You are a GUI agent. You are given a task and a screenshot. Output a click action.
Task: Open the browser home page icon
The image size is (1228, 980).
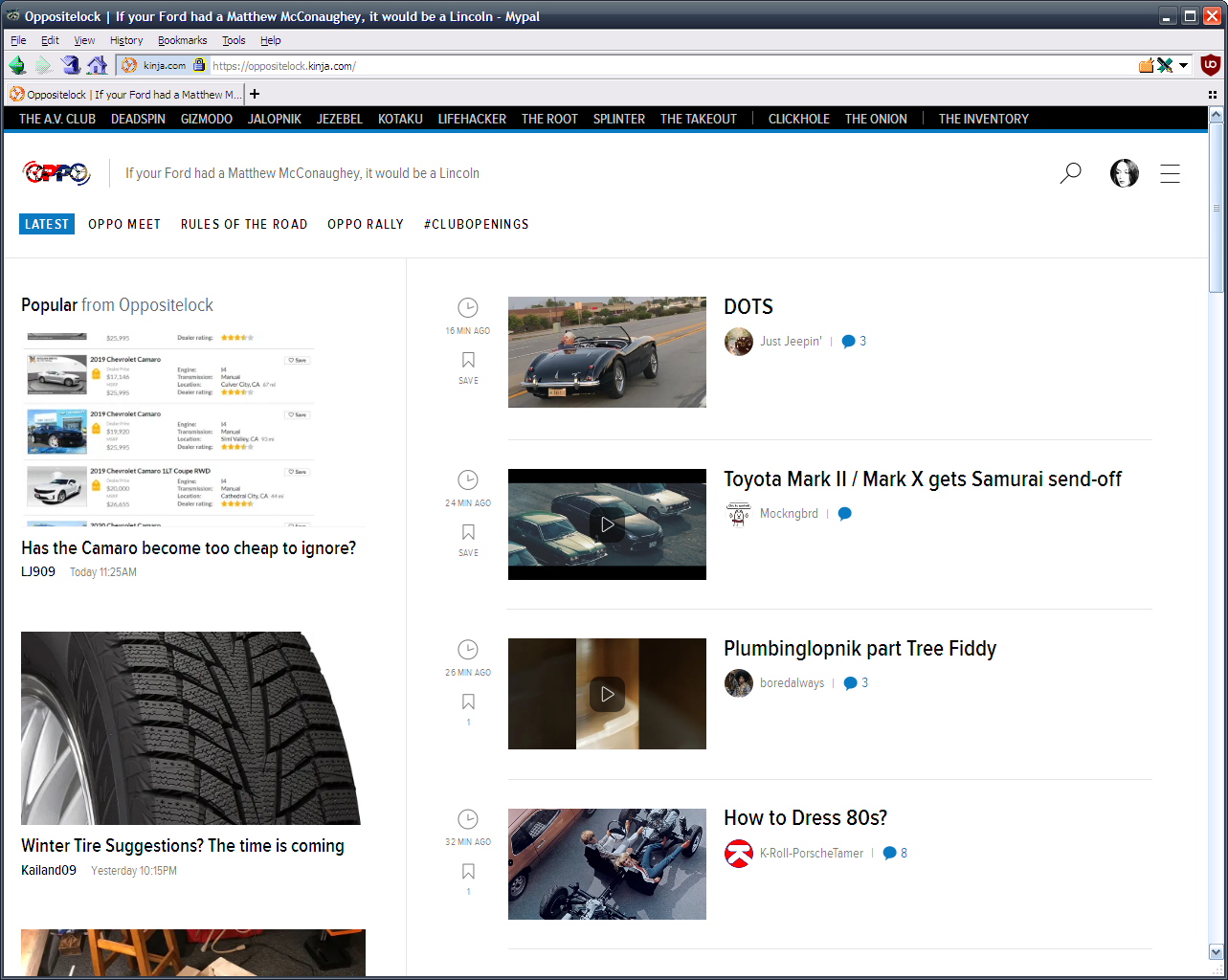[x=97, y=65]
